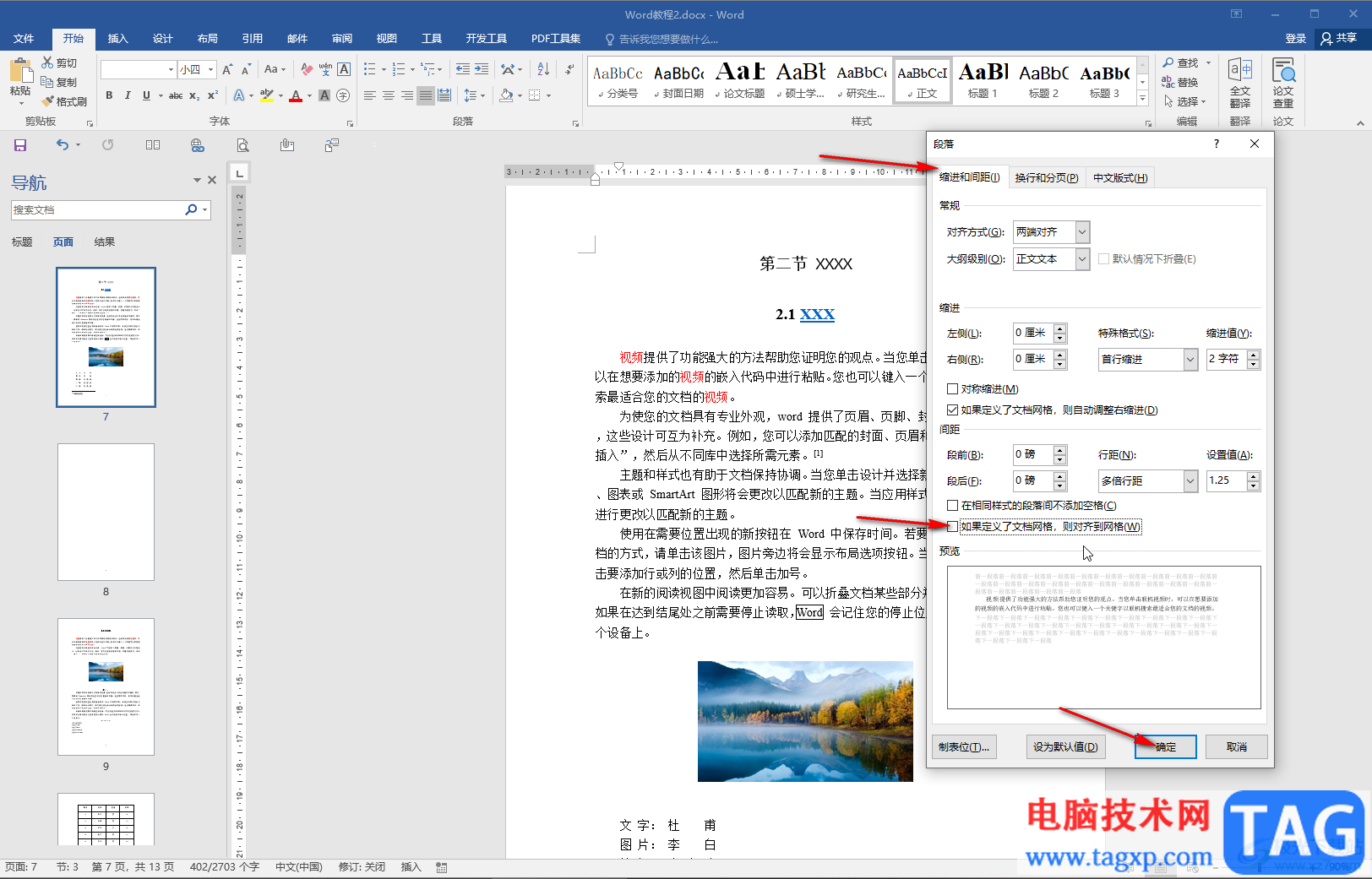Click the Print Preview magnifier icon
The height and width of the screenshot is (879, 1372).
[x=242, y=145]
